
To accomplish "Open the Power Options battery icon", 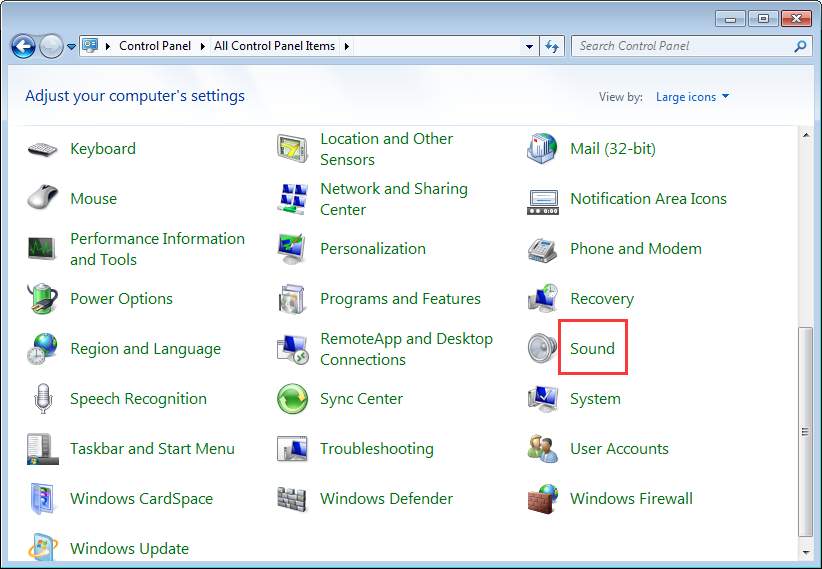I will tap(42, 298).
